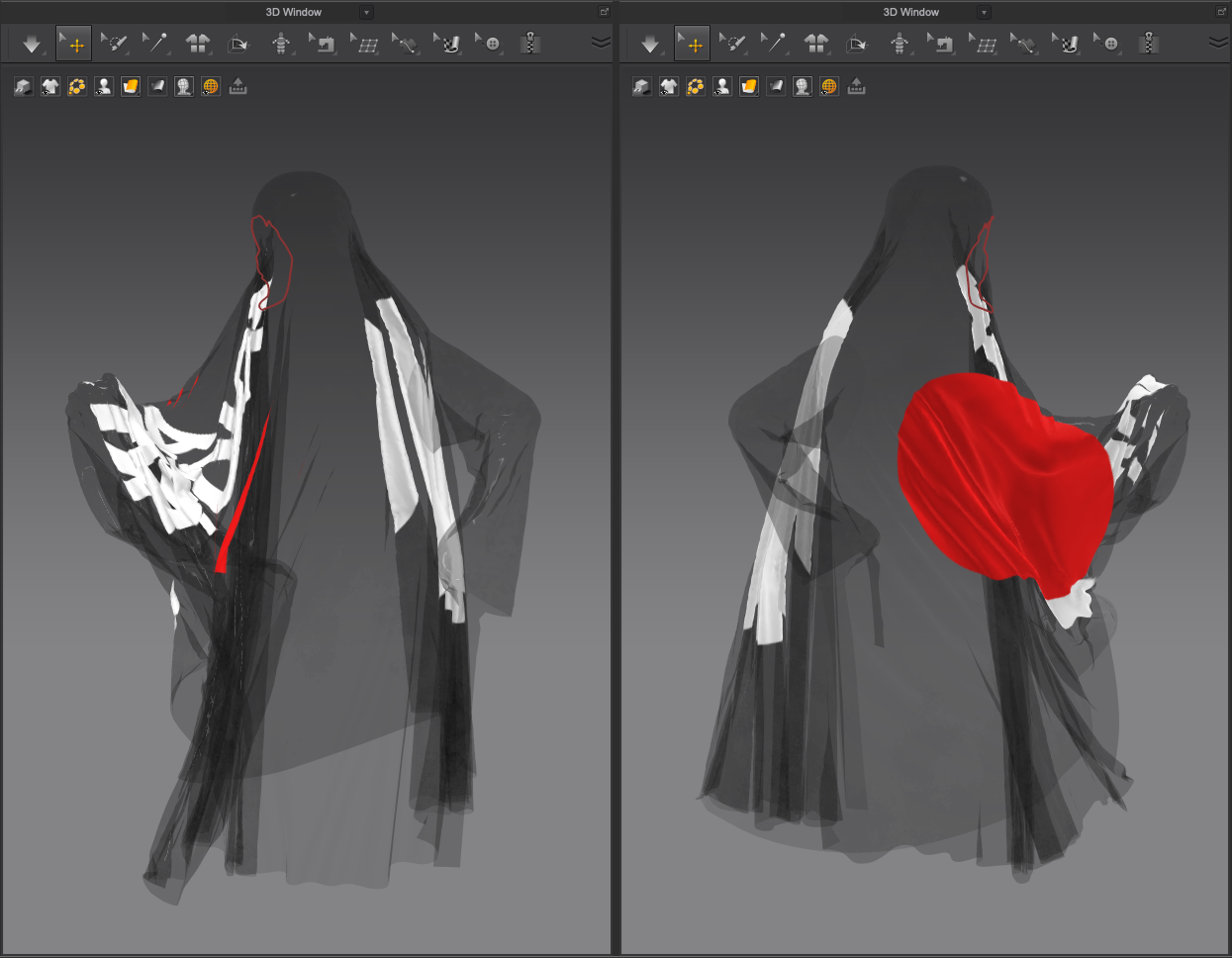Open the right 3D Window title dropdown
The width and height of the screenshot is (1232, 958).
coord(984,13)
